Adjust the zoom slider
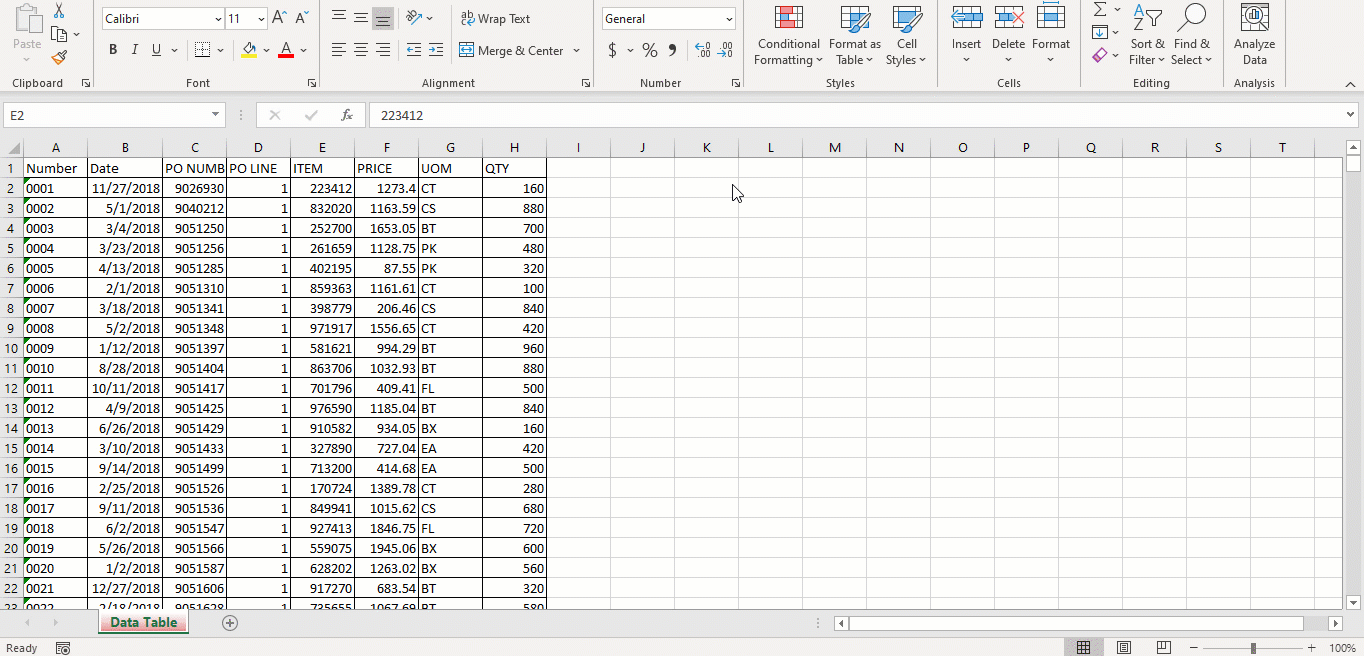Image resolution: width=1364 pixels, height=656 pixels. 1255,647
